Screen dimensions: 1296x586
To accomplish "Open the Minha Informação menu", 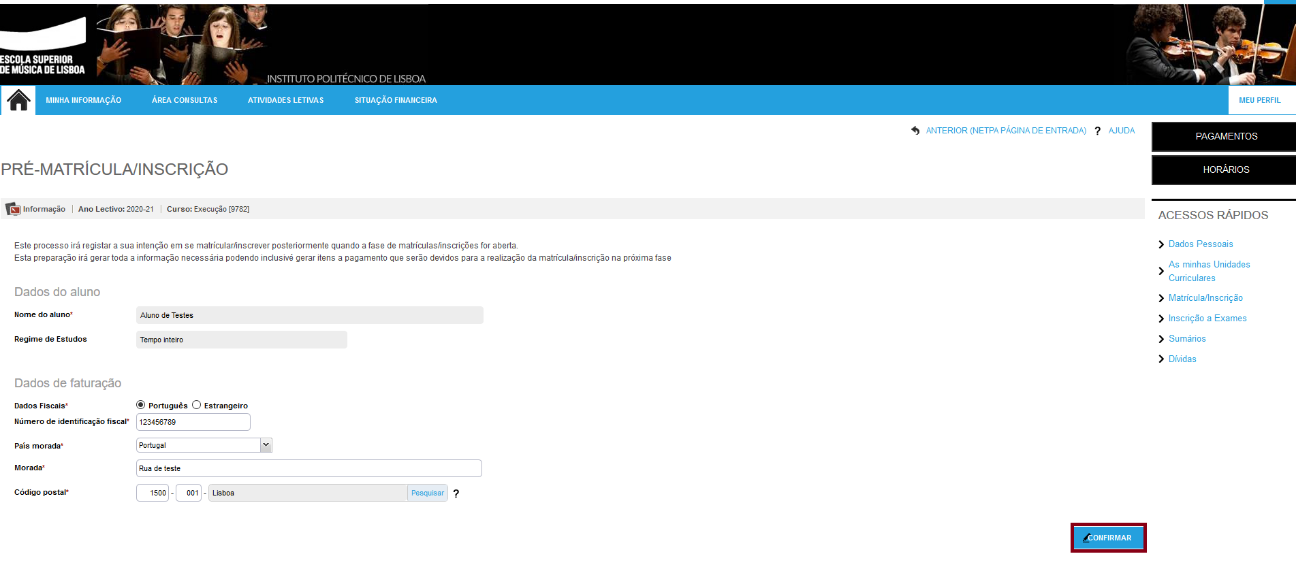I will (x=84, y=100).
